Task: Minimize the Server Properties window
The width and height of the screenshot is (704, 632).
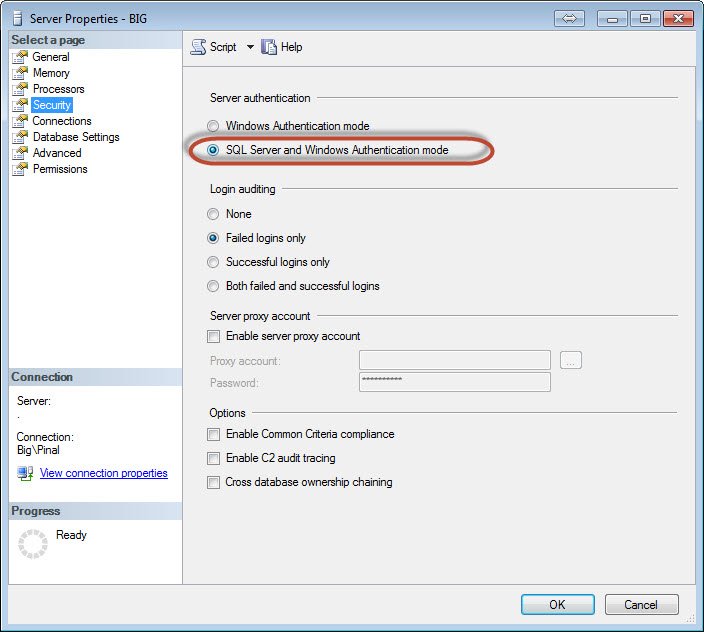Action: click(612, 19)
